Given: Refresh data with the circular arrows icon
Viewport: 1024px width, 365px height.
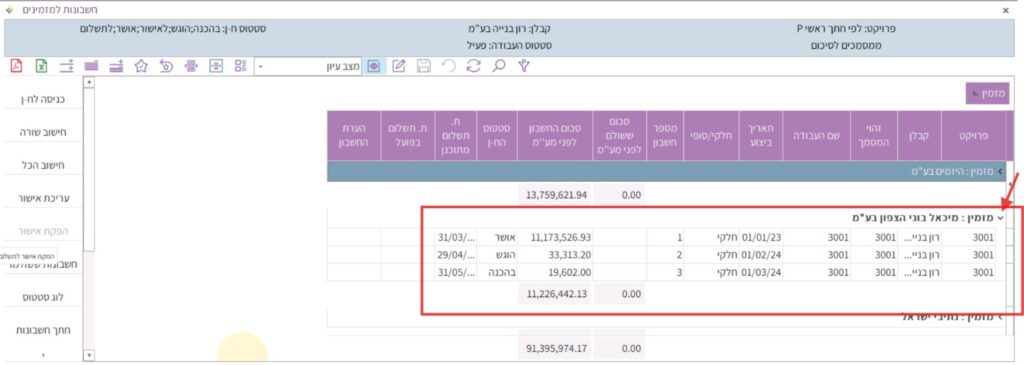Looking at the screenshot, I should 473,66.
